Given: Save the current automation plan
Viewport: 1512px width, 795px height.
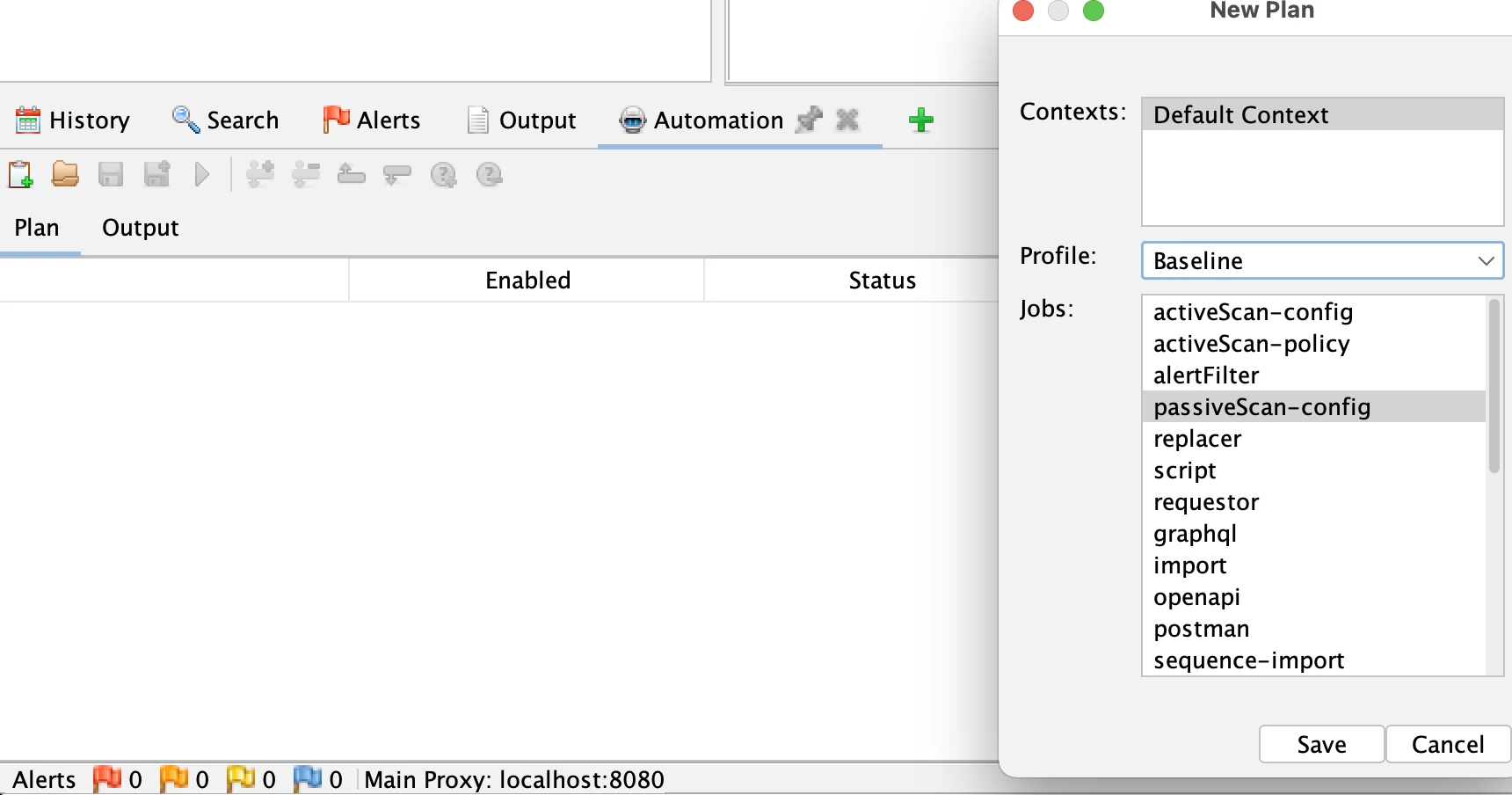Looking at the screenshot, I should point(110,174).
